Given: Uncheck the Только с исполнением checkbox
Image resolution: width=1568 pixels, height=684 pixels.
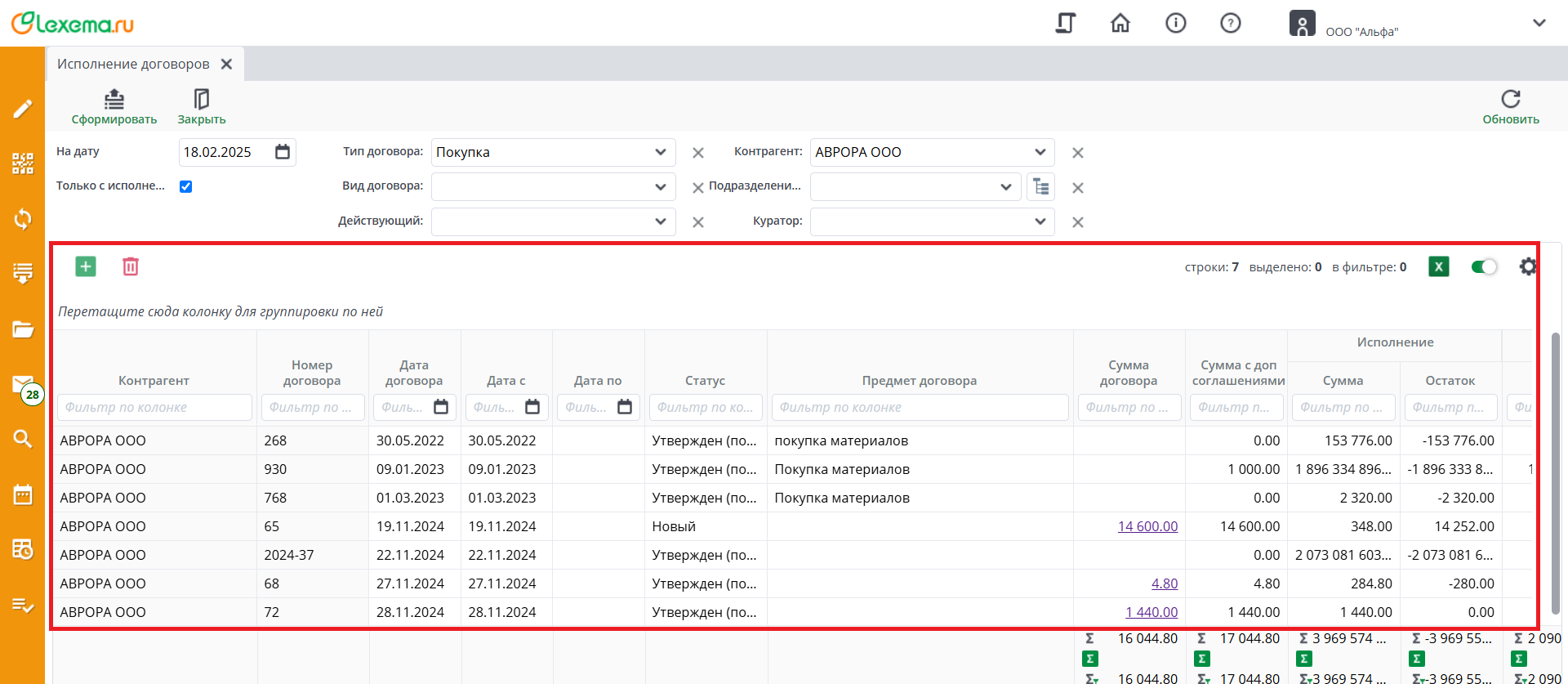Looking at the screenshot, I should click(x=186, y=186).
